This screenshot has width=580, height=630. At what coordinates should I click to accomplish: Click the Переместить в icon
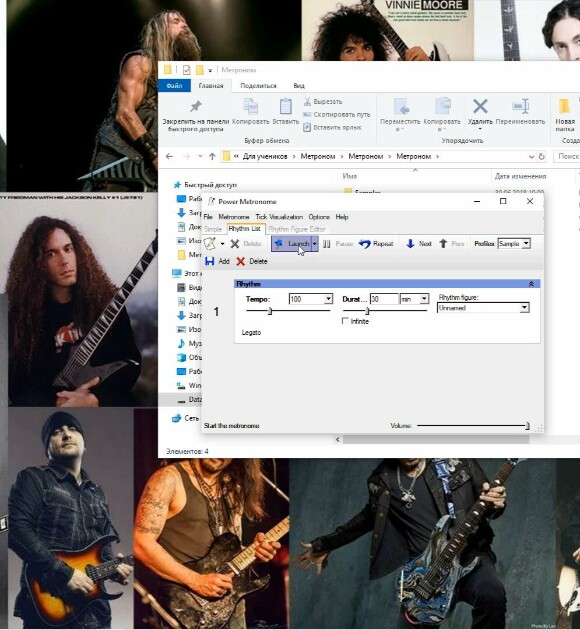point(401,106)
